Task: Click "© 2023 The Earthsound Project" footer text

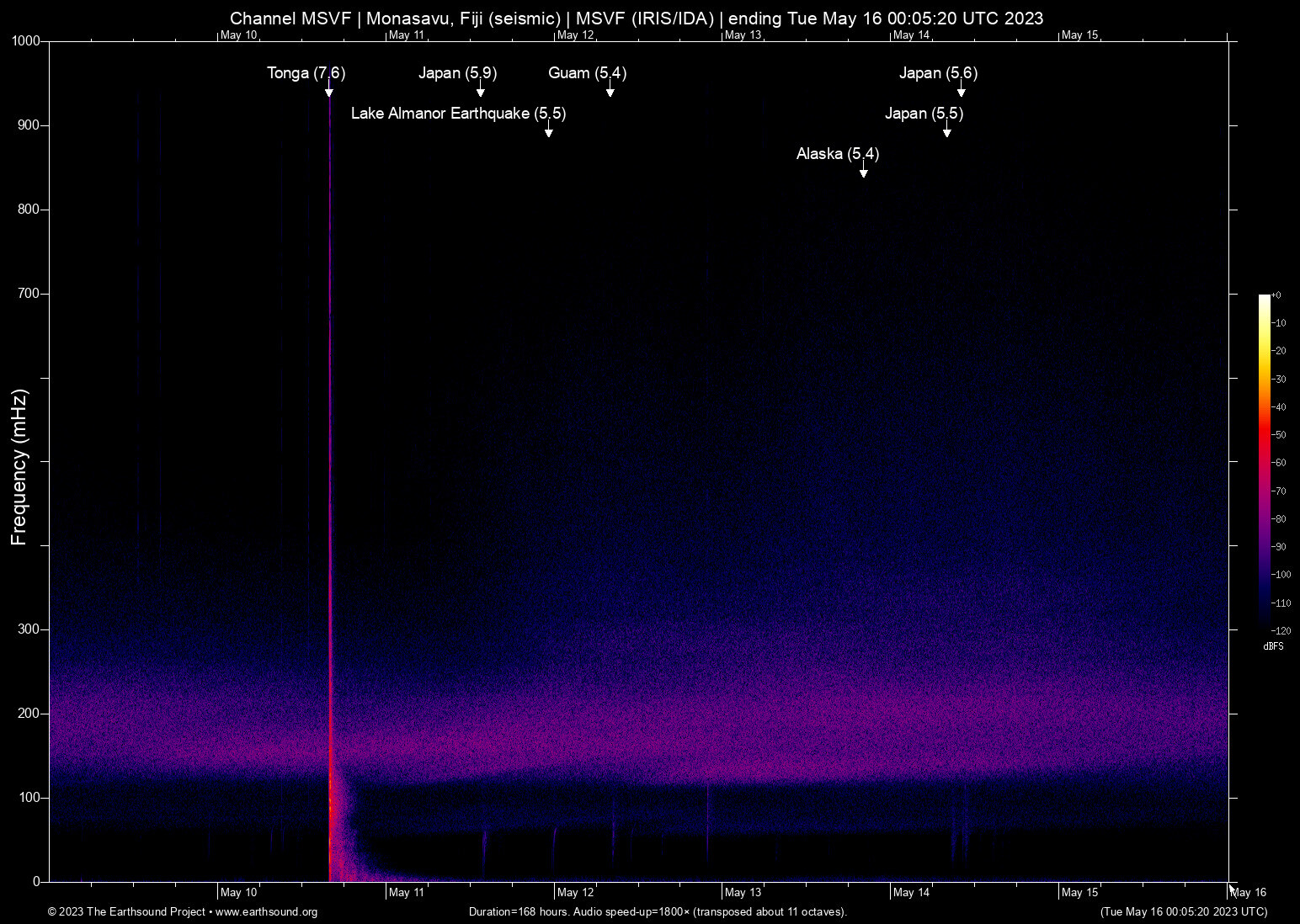Action: coord(127,912)
